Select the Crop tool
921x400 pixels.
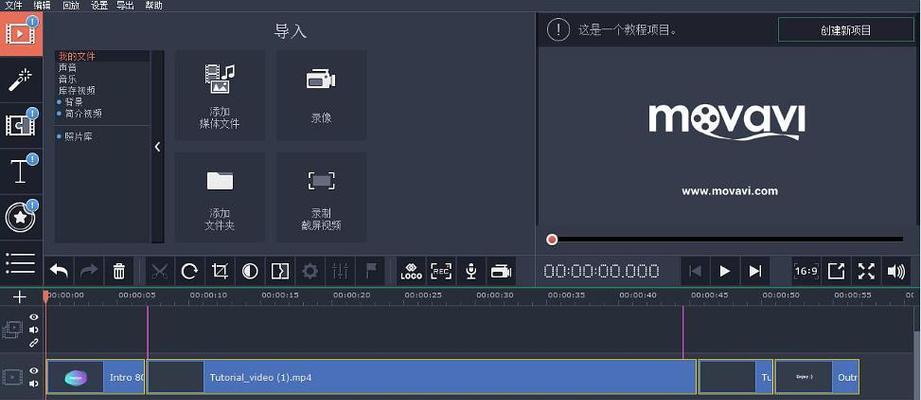220,271
